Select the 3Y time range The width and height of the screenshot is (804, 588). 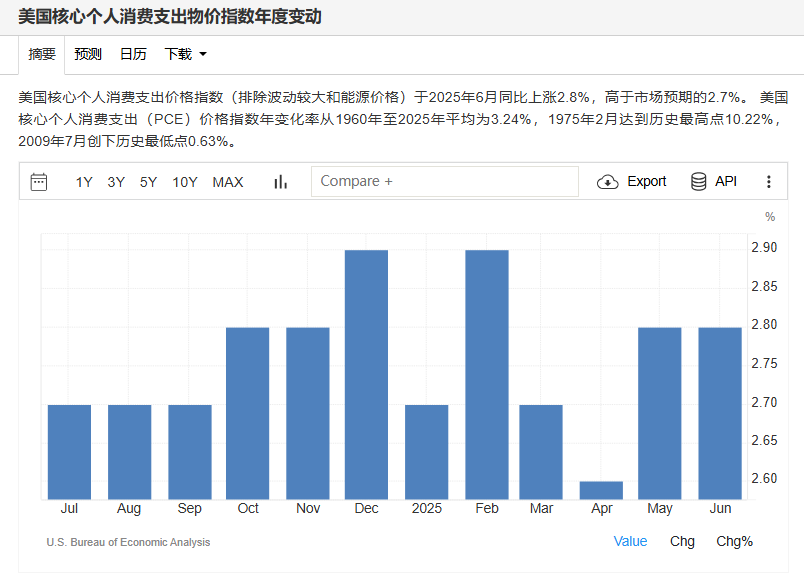click(116, 182)
